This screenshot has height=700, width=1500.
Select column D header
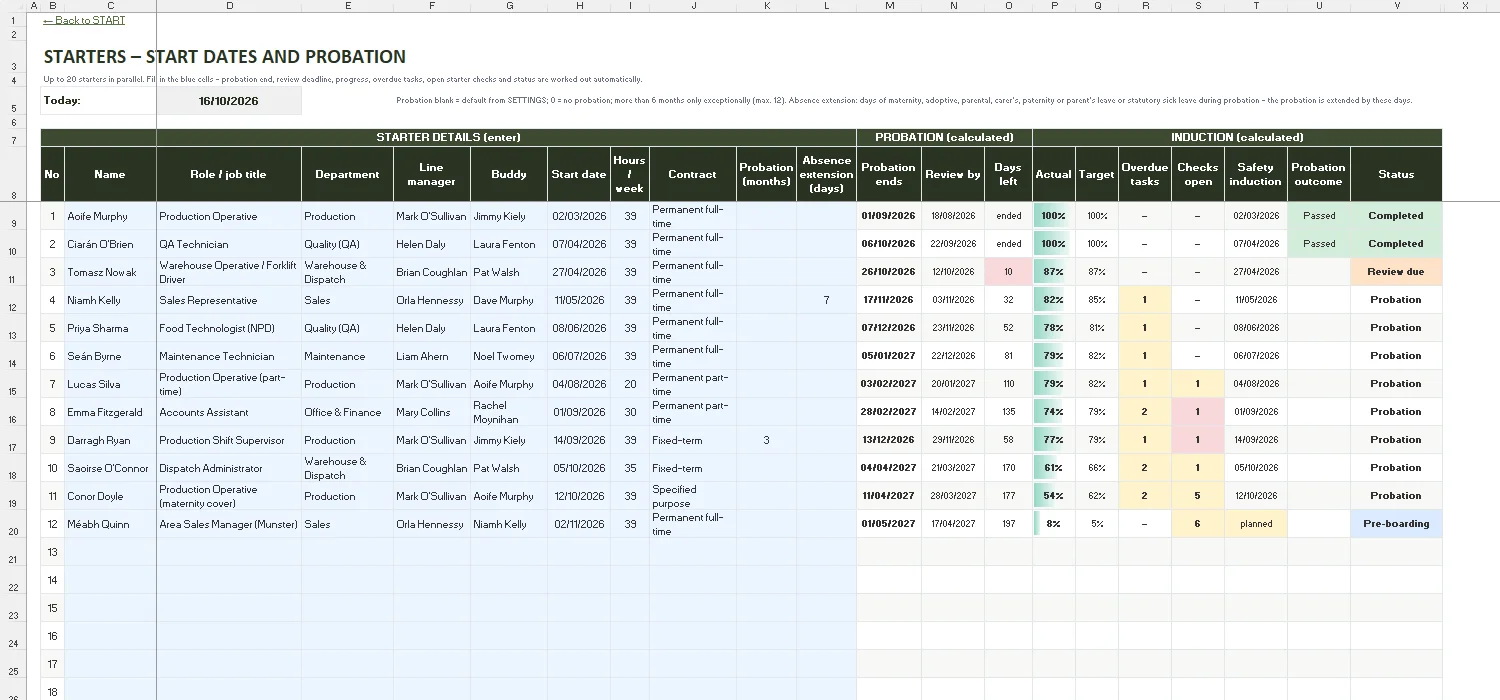(229, 6)
